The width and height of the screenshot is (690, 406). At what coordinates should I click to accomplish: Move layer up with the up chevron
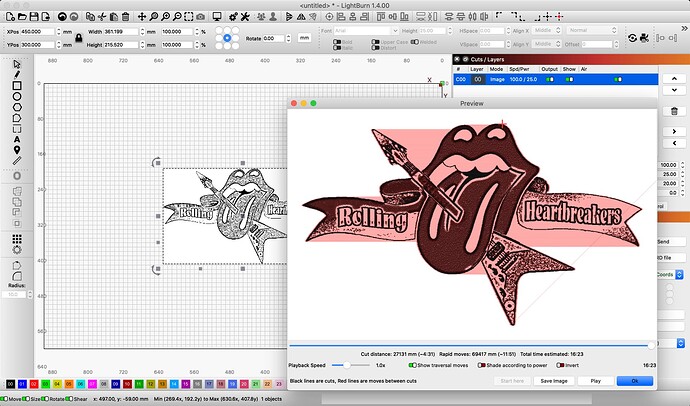coord(674,79)
